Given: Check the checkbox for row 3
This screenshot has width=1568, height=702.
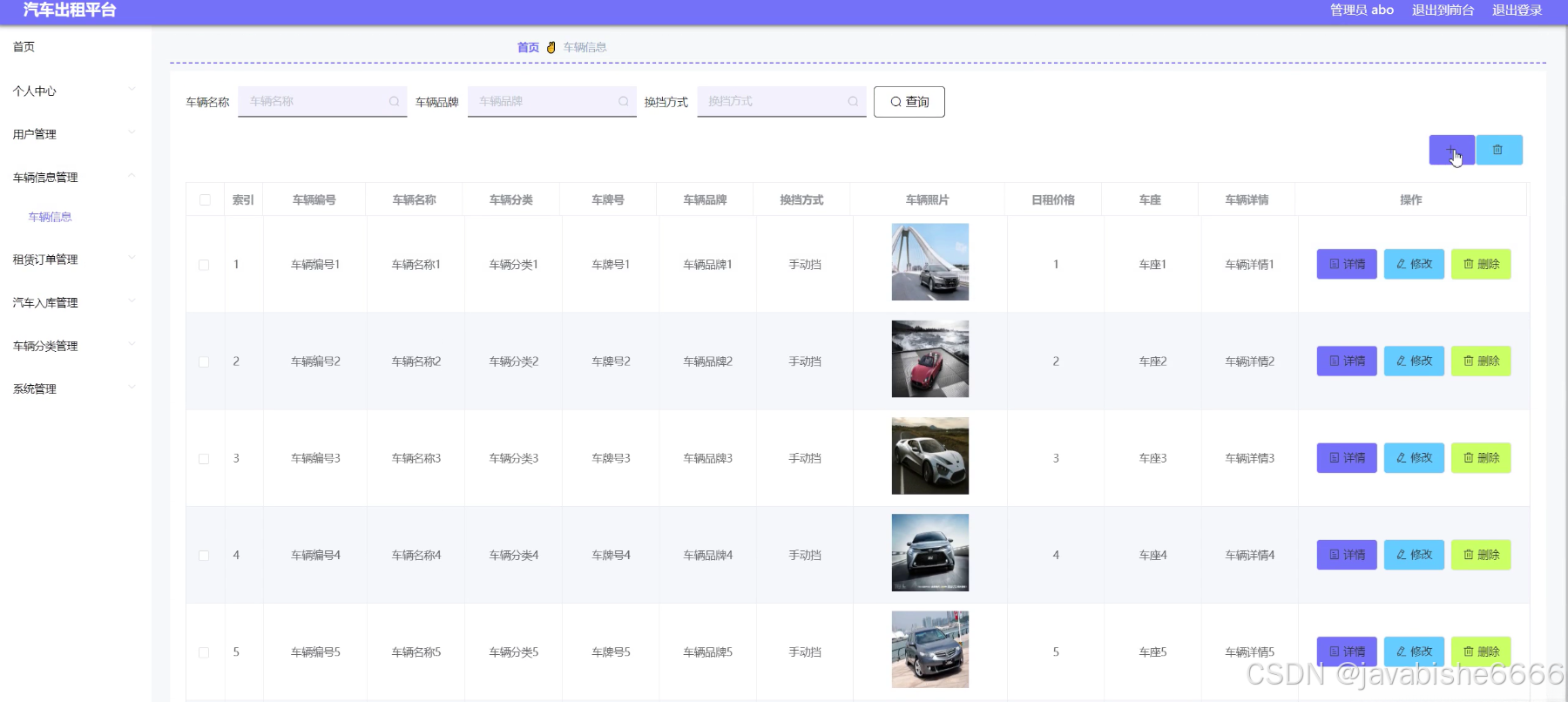Looking at the screenshot, I should click(204, 458).
